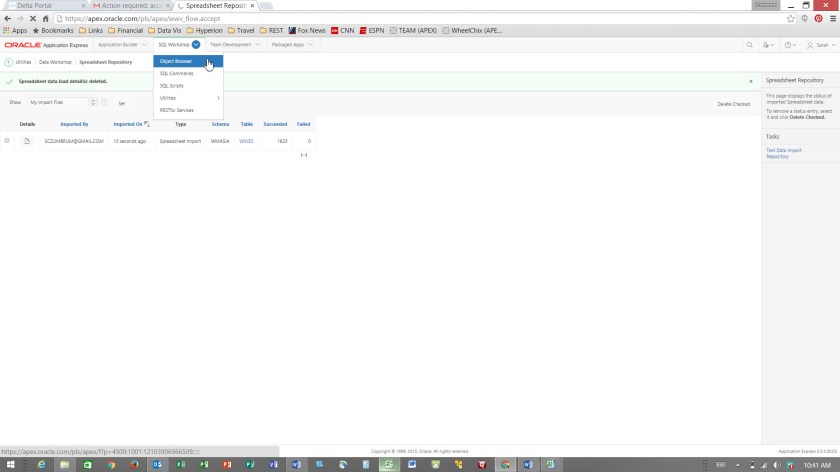The width and height of the screenshot is (840, 472).
Task: Click the details page icon in import row
Action: pos(27,141)
